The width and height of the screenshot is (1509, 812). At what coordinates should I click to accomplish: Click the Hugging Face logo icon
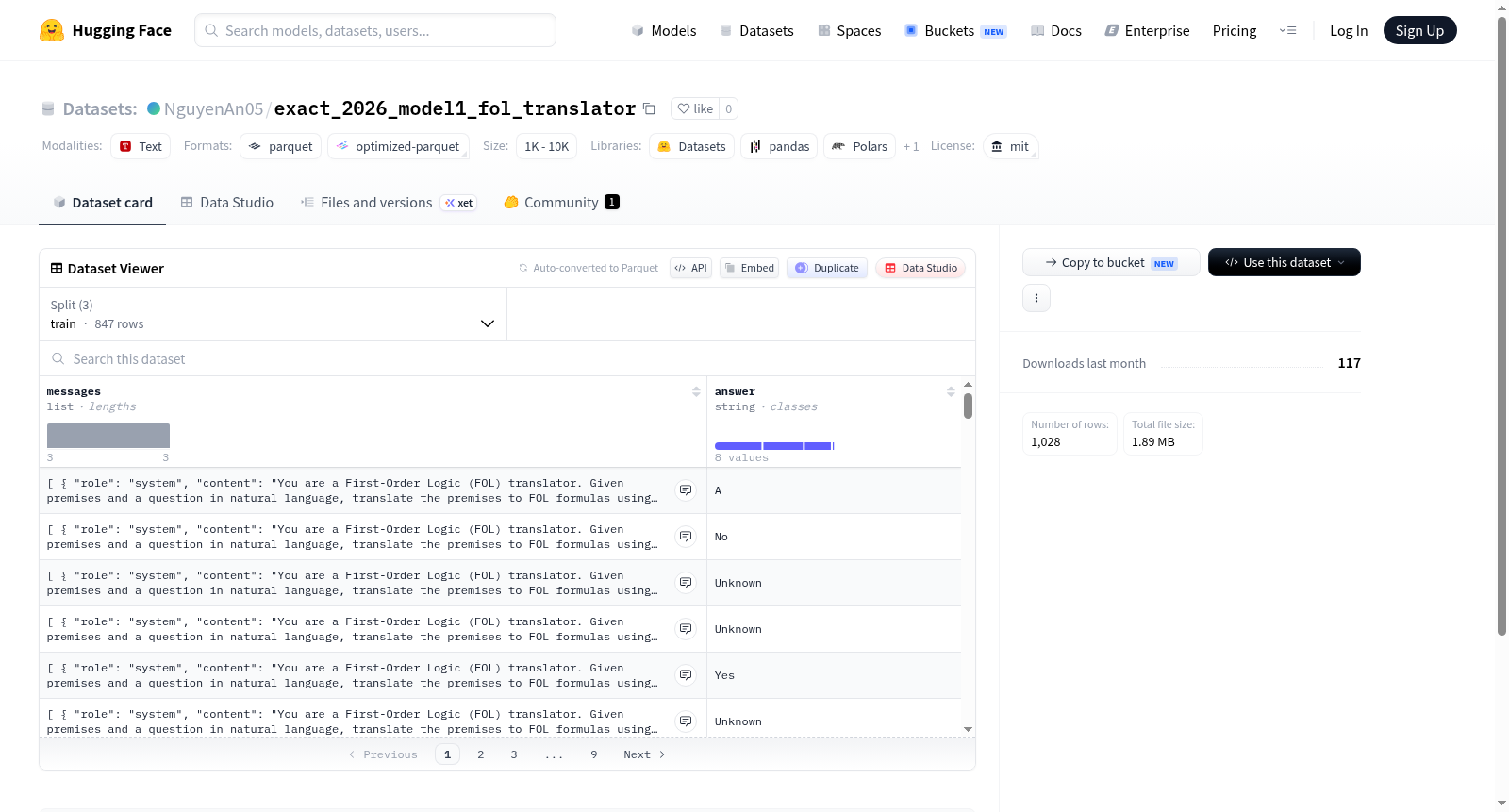[52, 30]
